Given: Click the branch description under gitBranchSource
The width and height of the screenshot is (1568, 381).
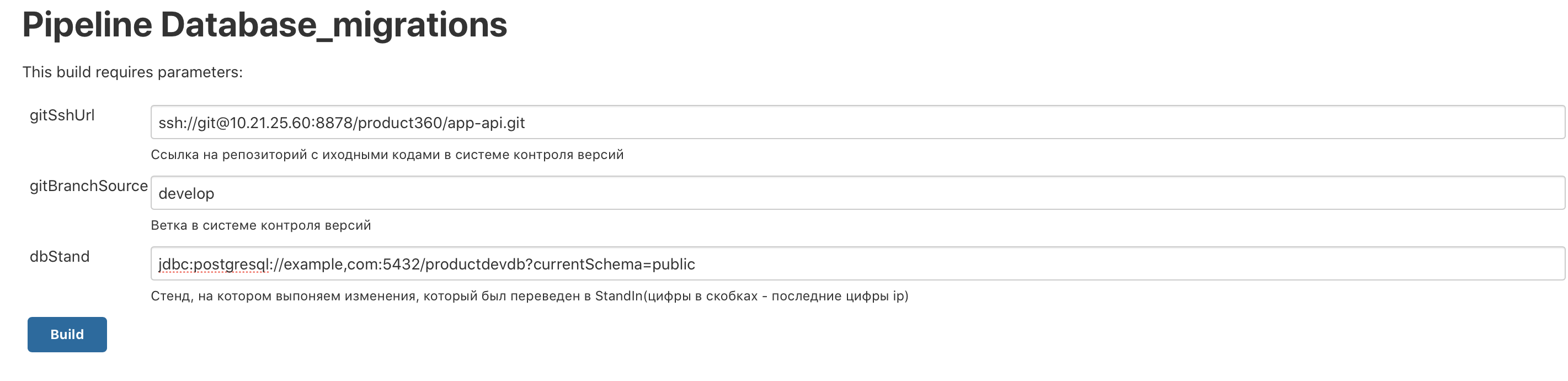Looking at the screenshot, I should tap(260, 225).
